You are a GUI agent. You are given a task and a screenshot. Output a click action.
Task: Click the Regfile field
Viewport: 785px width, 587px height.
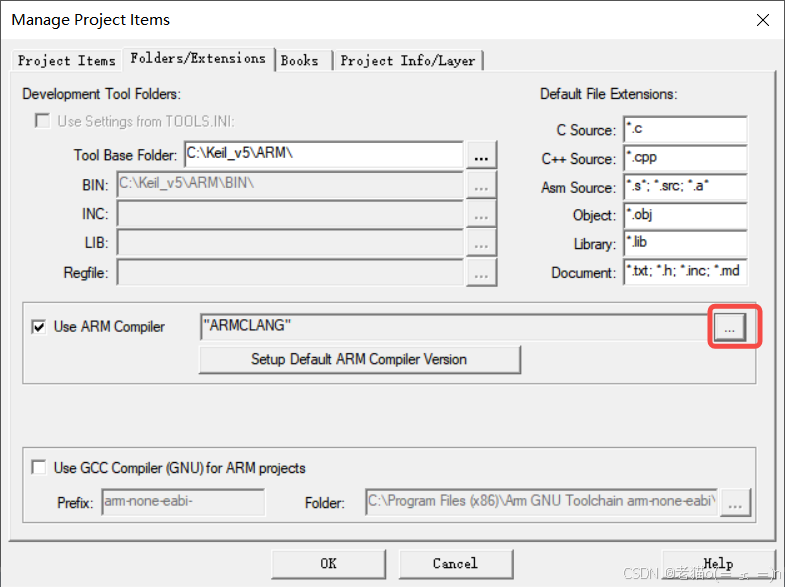point(290,272)
